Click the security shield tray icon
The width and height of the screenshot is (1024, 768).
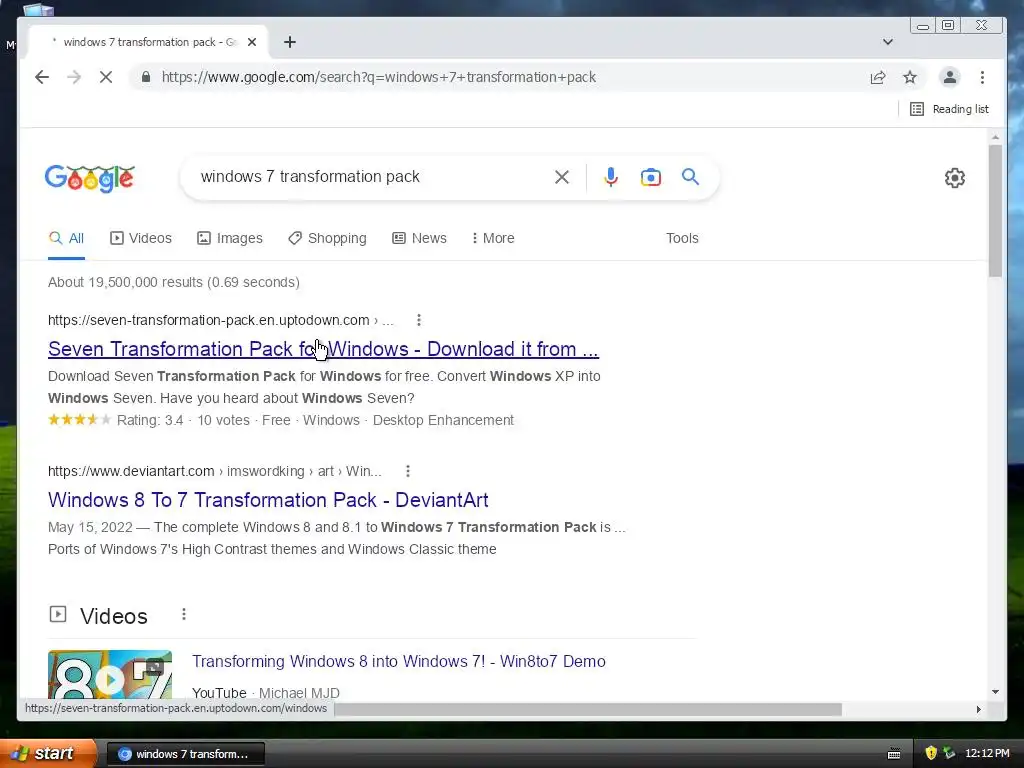(931, 753)
